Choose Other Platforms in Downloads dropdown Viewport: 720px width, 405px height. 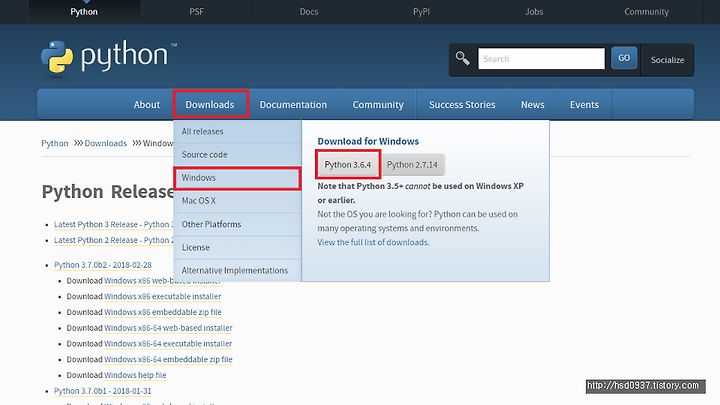(237, 224)
